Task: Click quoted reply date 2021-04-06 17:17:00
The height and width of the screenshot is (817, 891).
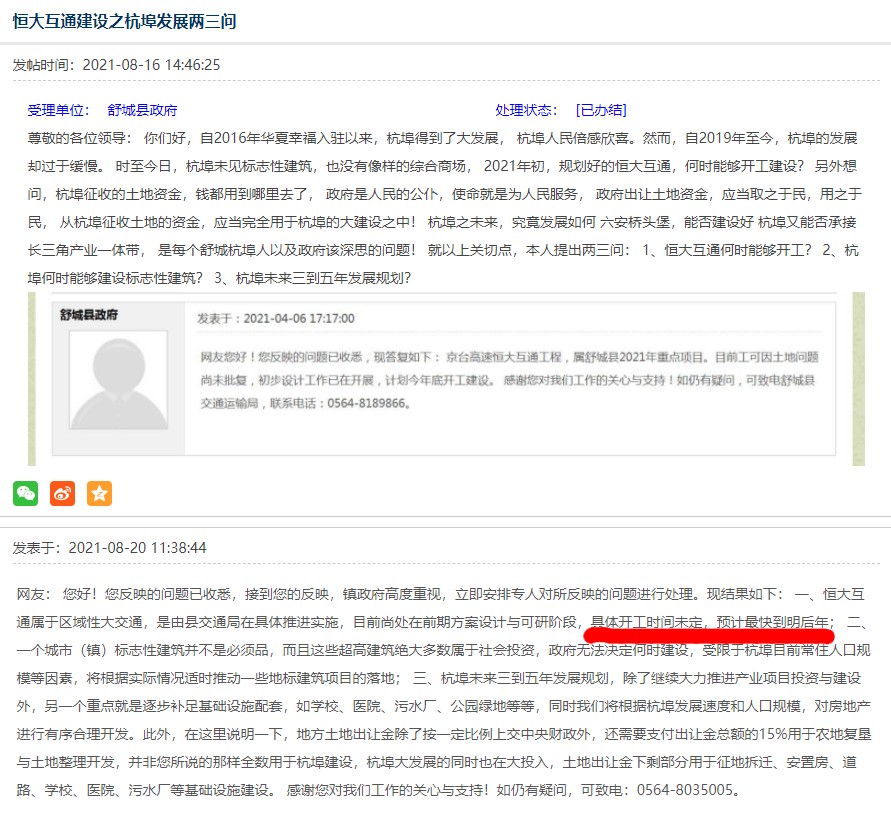Action: tap(299, 319)
